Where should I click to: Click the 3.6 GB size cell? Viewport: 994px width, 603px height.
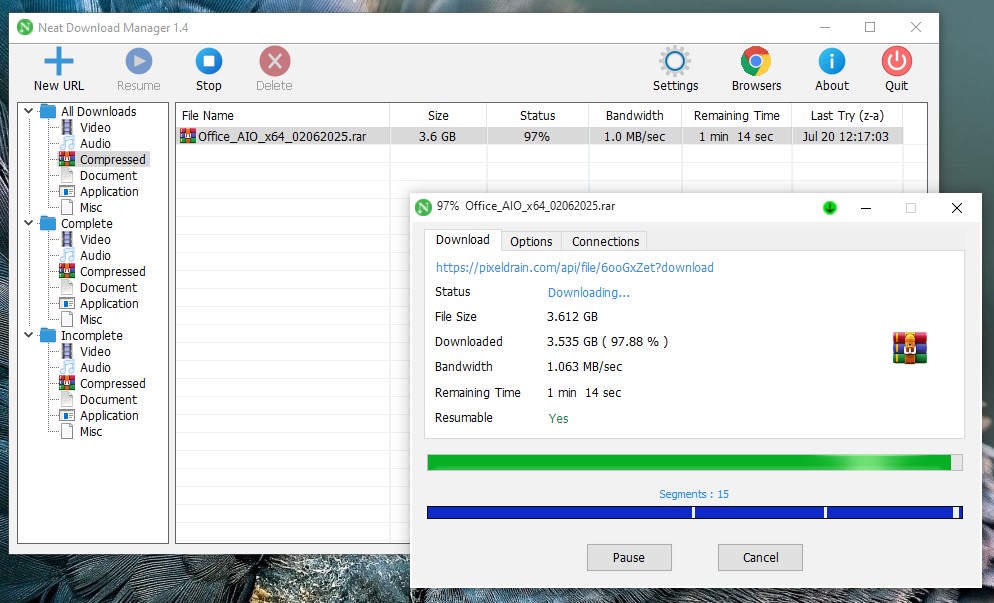pos(437,136)
